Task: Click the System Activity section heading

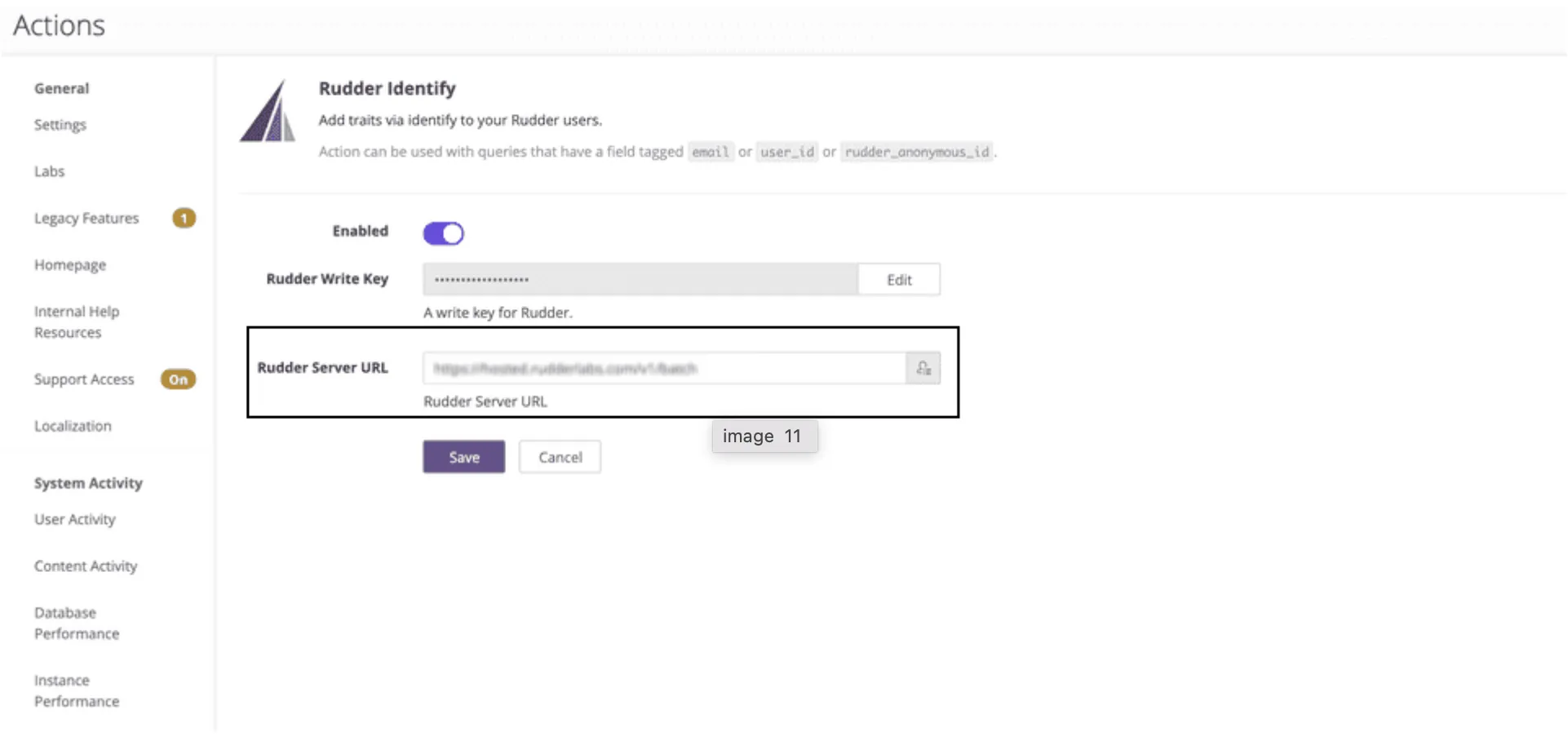Action: [88, 483]
